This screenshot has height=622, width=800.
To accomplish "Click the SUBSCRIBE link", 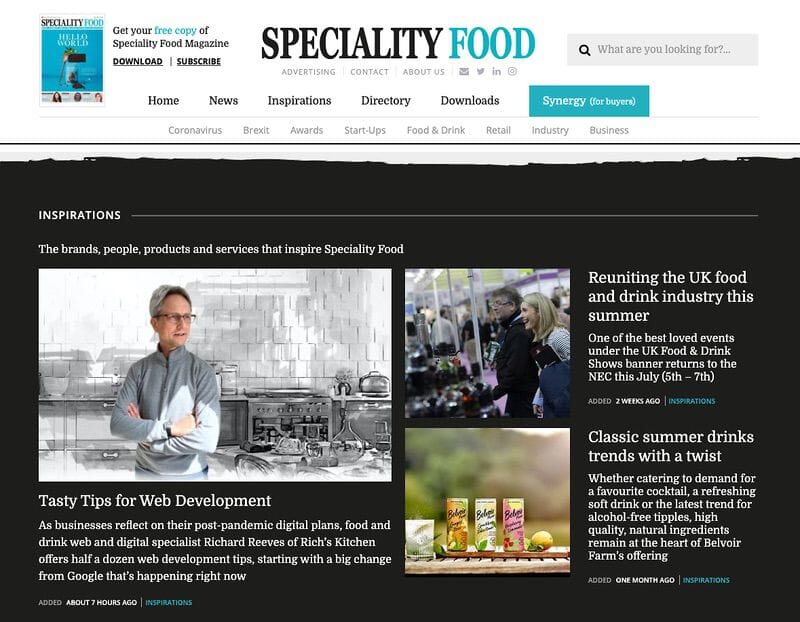I will point(198,61).
